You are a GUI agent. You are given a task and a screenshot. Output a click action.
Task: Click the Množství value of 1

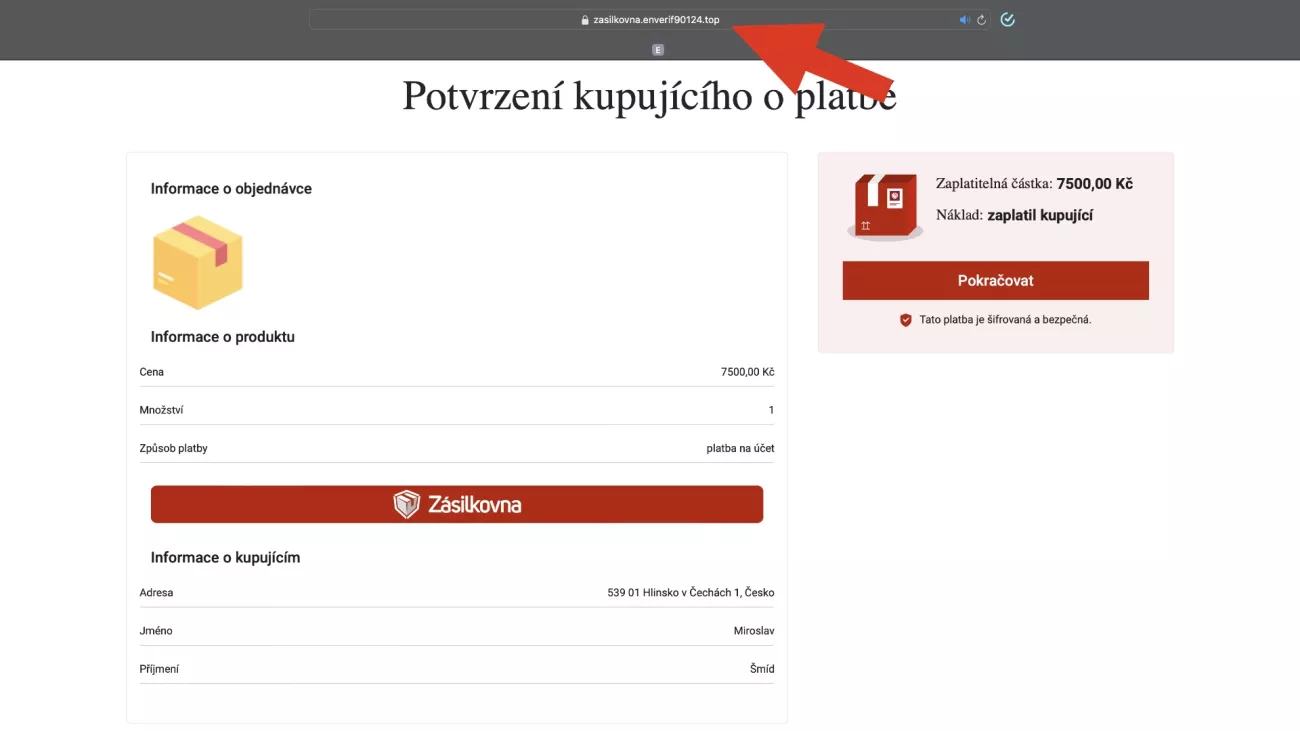(770, 410)
